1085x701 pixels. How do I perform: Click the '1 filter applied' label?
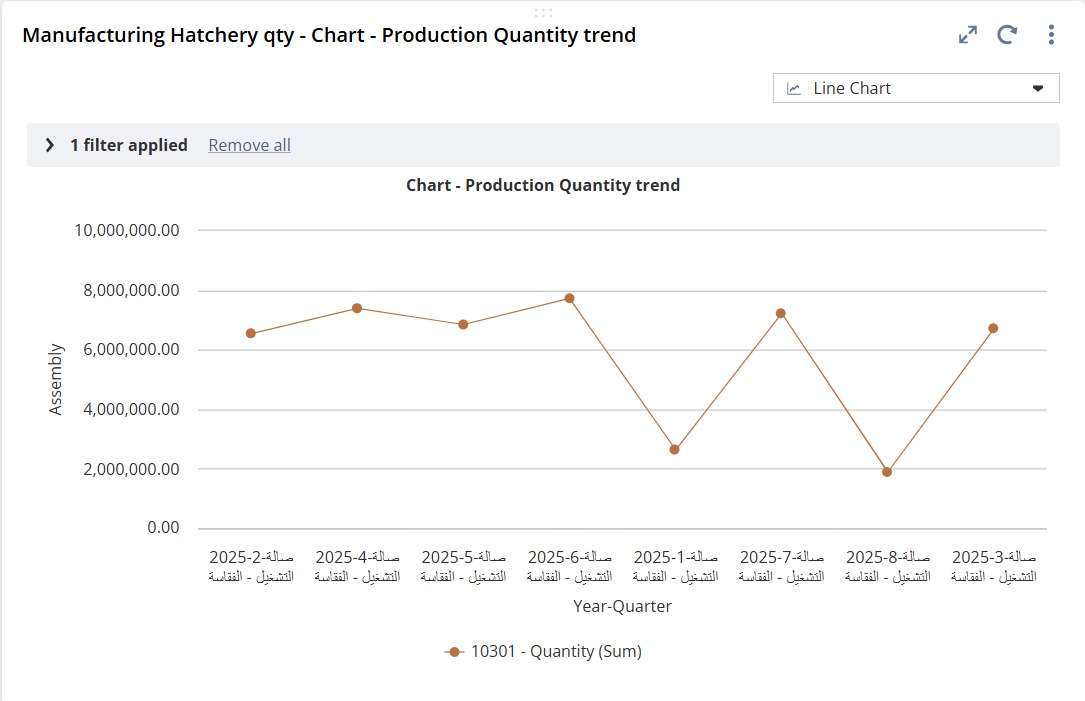[128, 145]
